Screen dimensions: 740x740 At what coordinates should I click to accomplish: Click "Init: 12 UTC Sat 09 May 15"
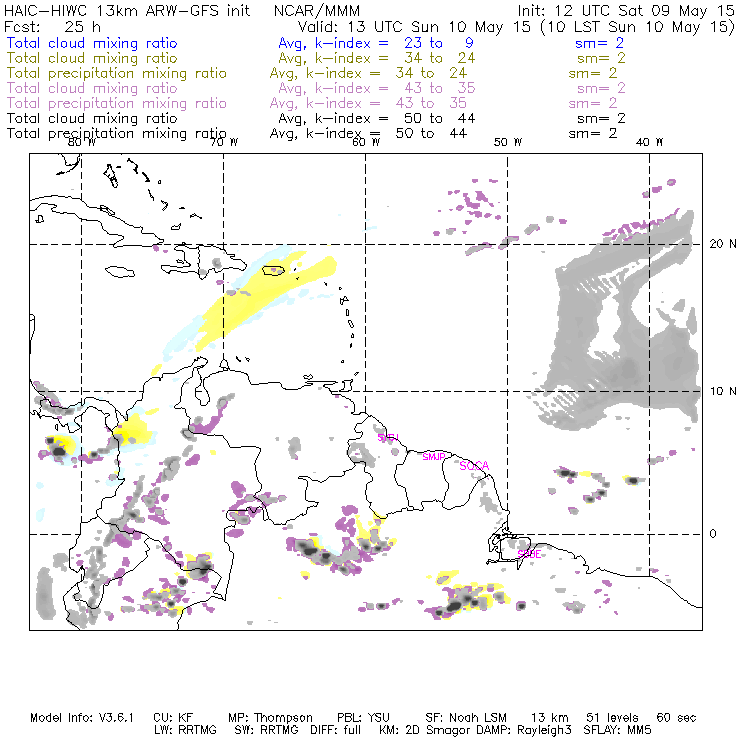[626, 11]
